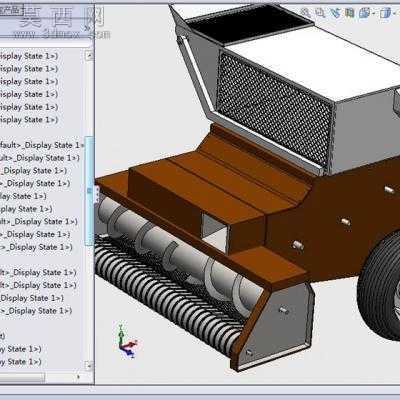
Task: Select tree row 'lay State 1>)'
Action: tap(23, 196)
